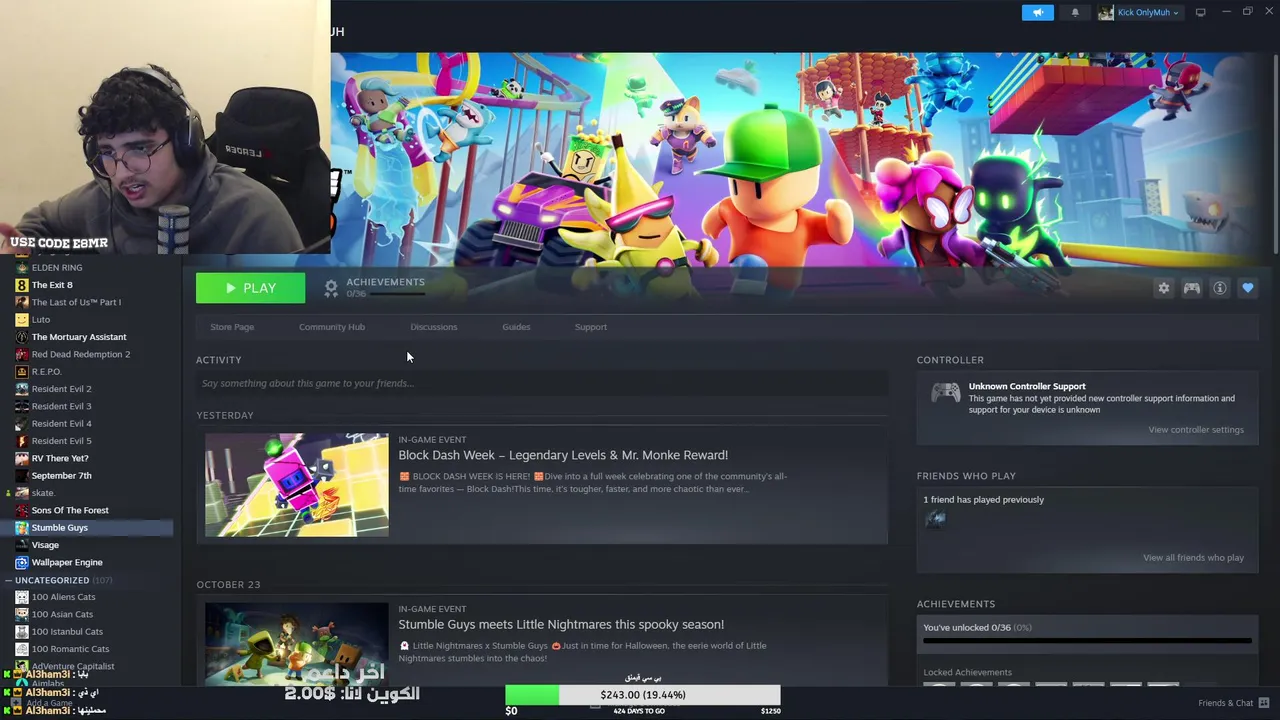The width and height of the screenshot is (1280, 720).
Task: Click The Mortuary Assistant icon
Action: [x=21, y=337]
